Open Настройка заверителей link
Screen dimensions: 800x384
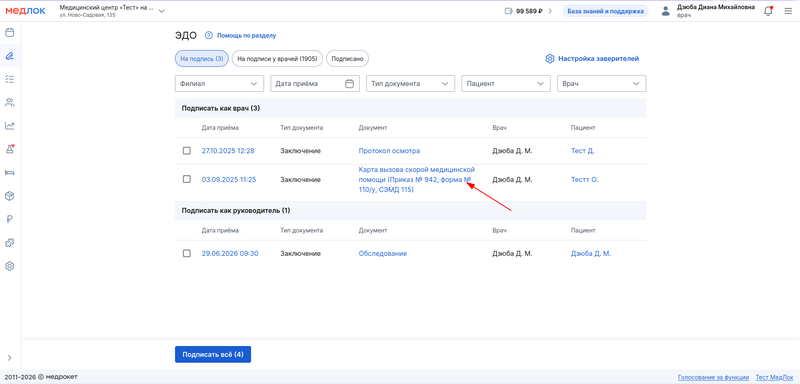tap(592, 59)
